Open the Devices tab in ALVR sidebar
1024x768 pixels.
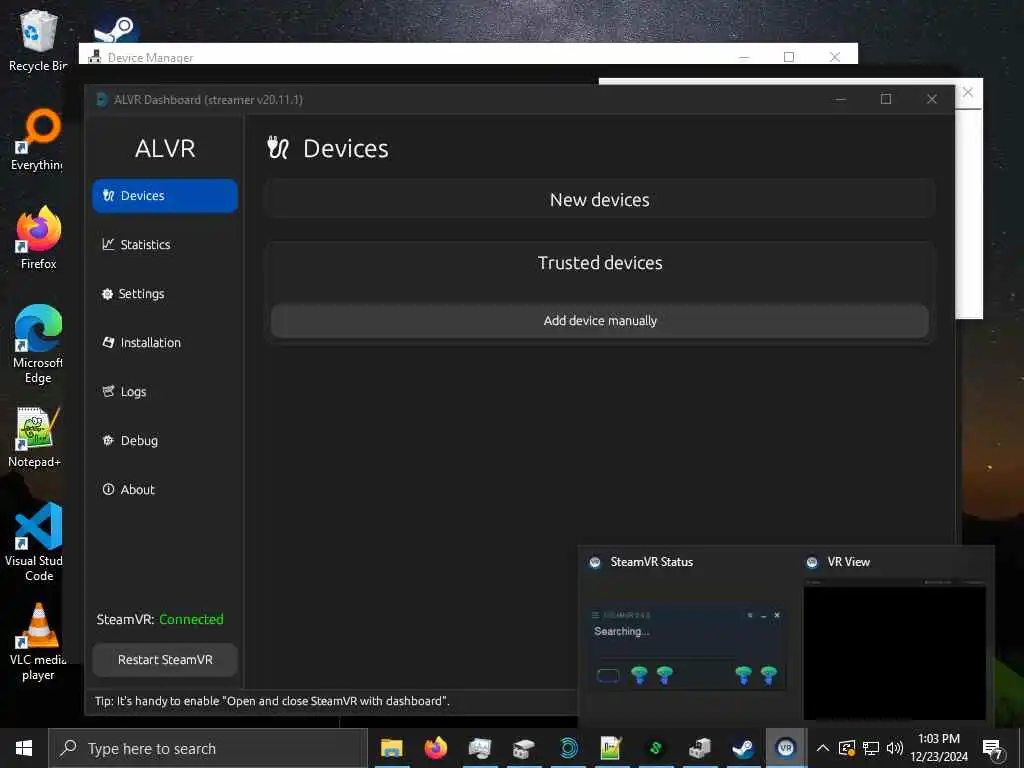(x=165, y=196)
